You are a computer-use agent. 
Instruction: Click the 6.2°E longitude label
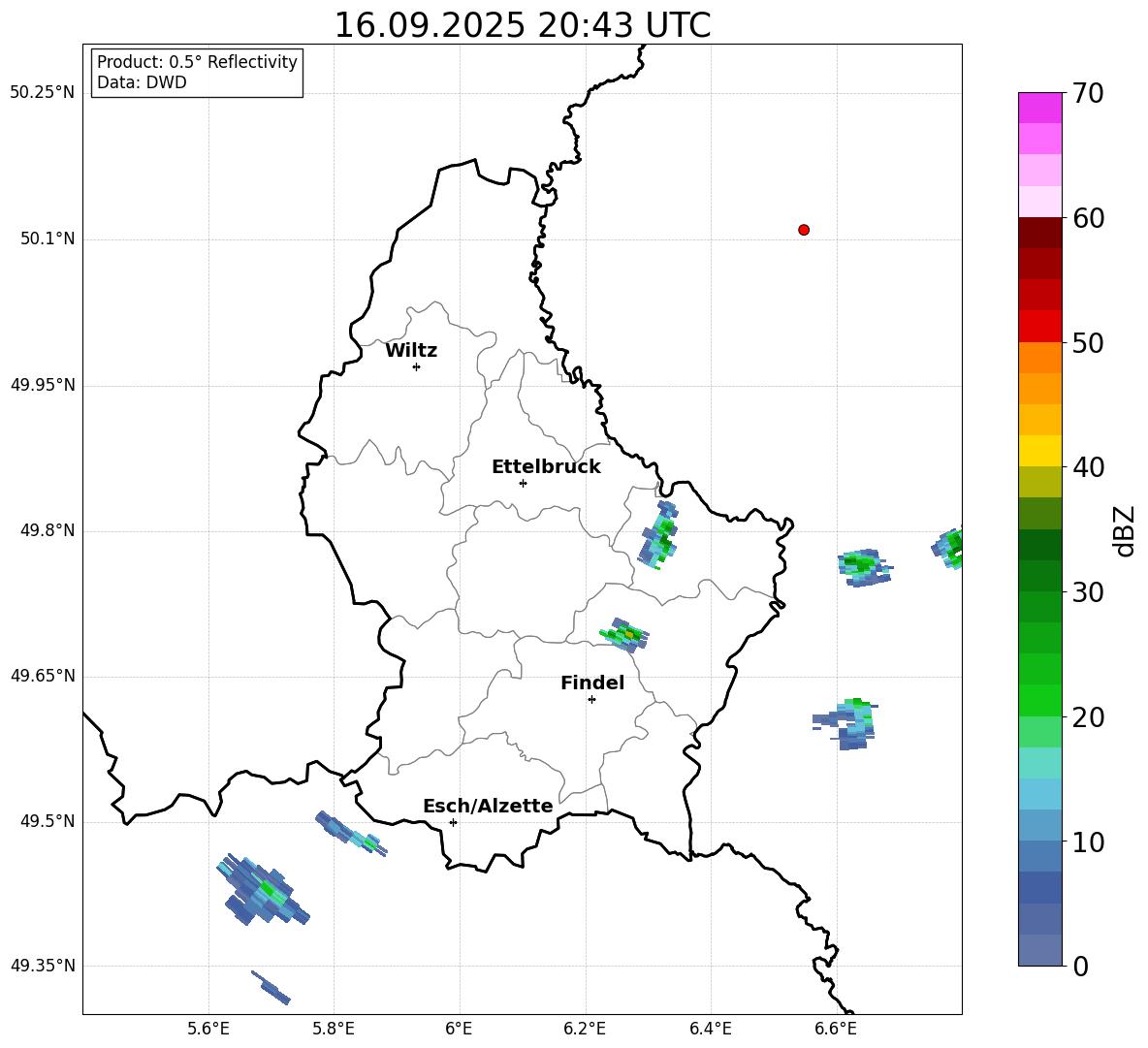click(x=585, y=1030)
